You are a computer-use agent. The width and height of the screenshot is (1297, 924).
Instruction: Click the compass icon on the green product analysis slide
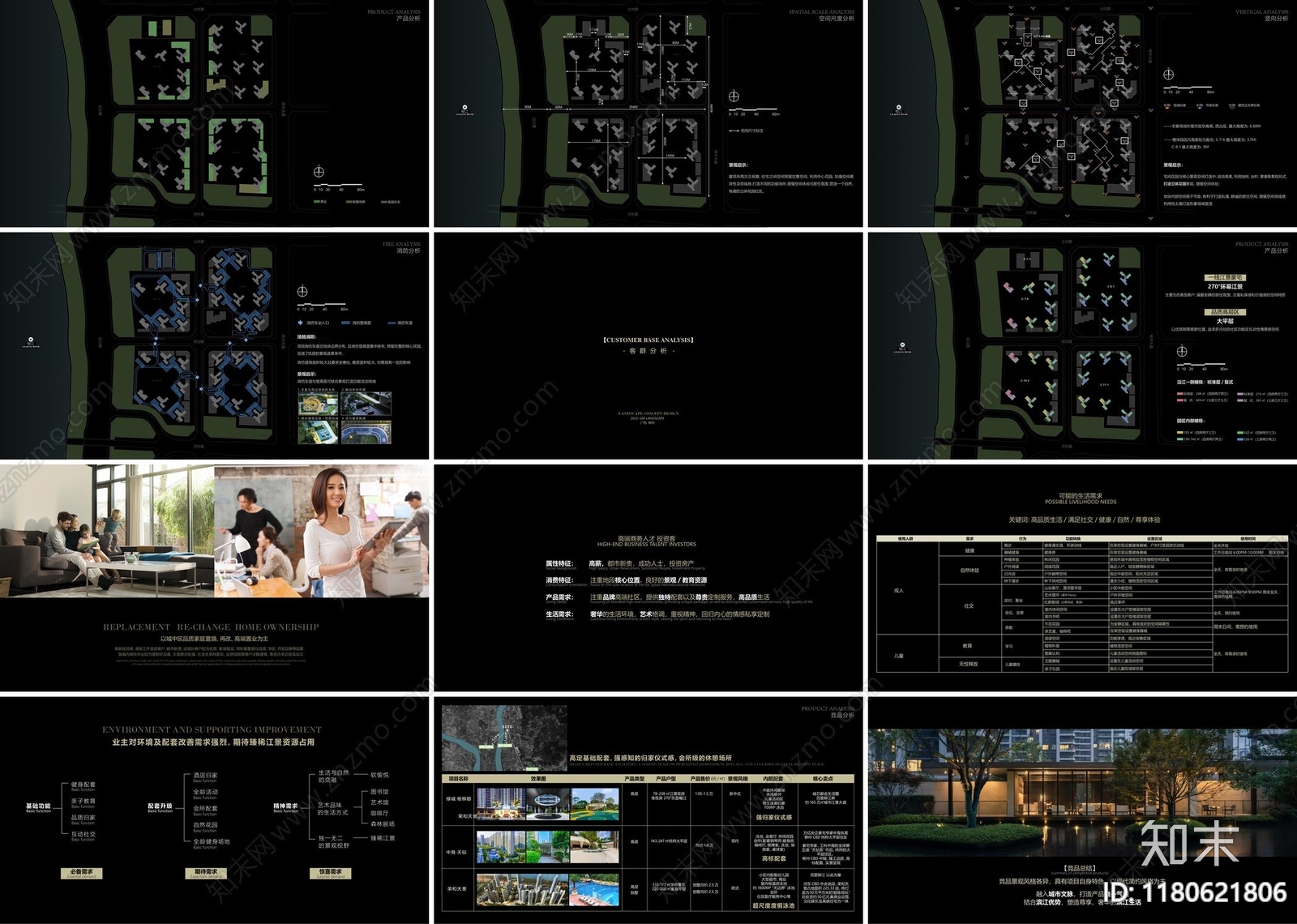(x=319, y=172)
